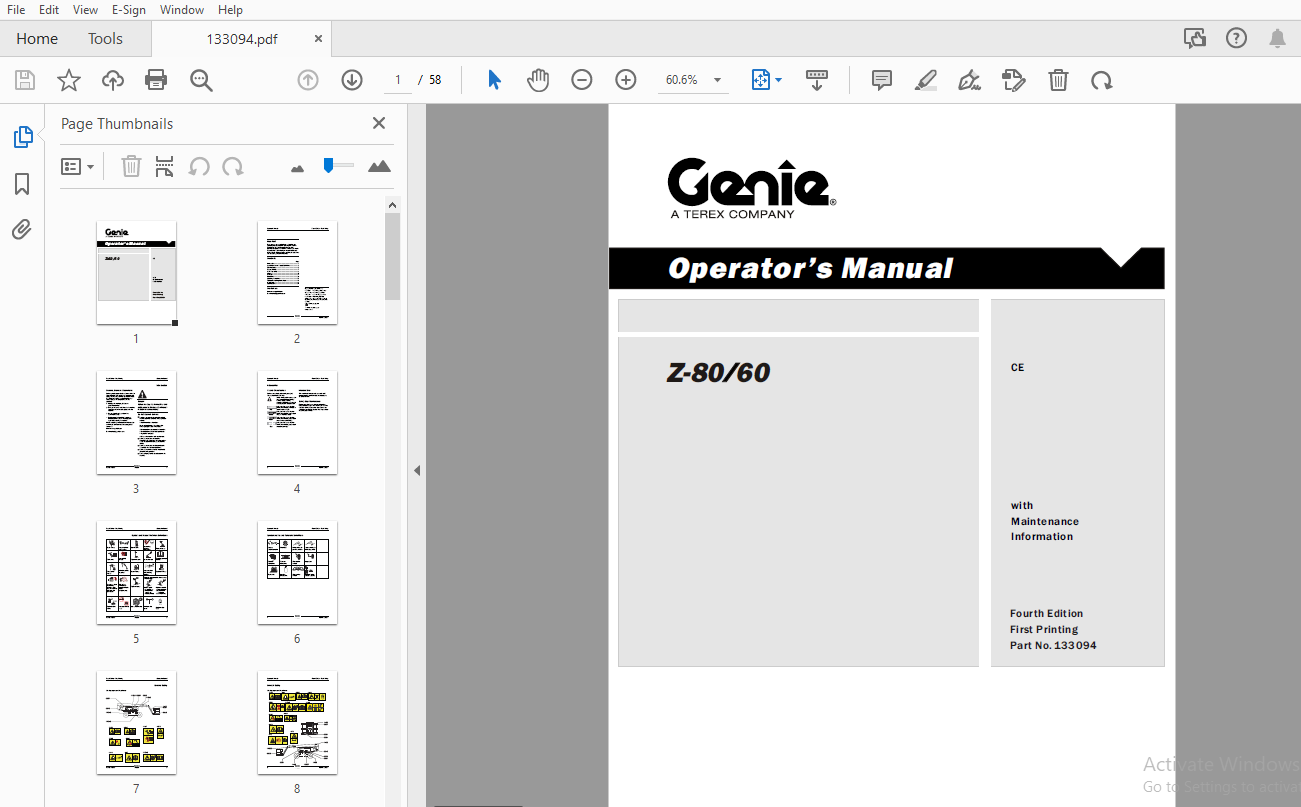Activate the selection arrow tool
The image size is (1301, 807).
494,80
